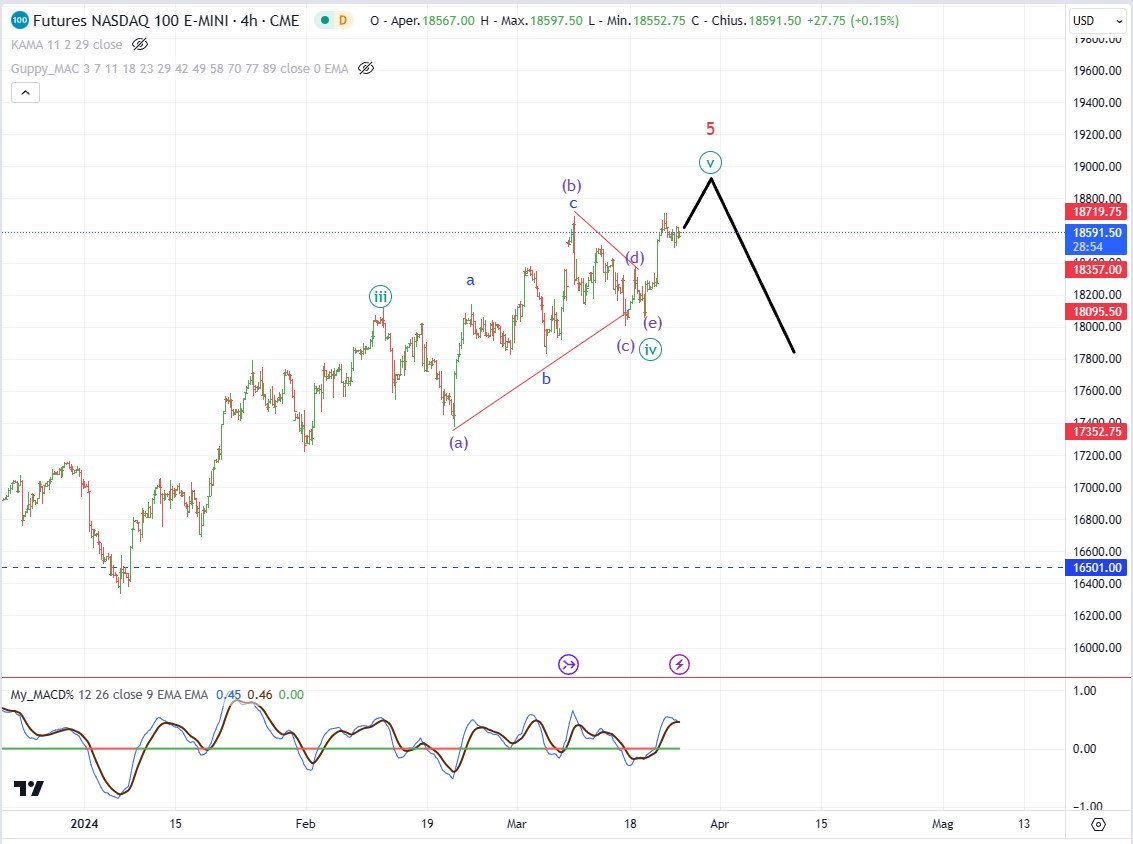Click the 2024 label on time axis
Viewport: 1133px width, 844px height.
pyautogui.click(x=85, y=824)
